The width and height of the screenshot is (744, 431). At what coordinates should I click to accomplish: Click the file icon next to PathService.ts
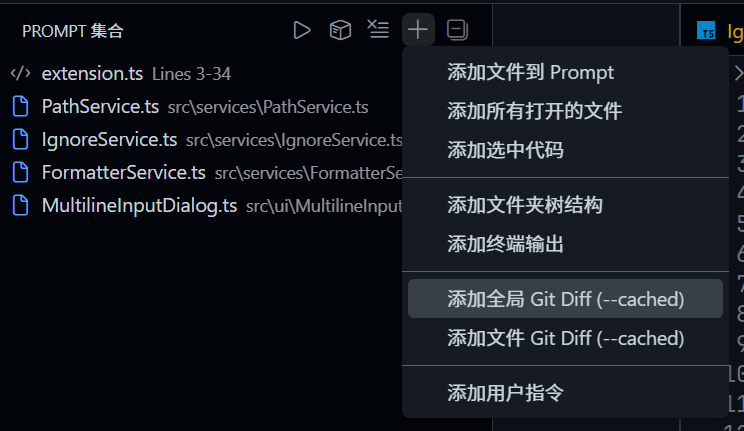pos(20,106)
